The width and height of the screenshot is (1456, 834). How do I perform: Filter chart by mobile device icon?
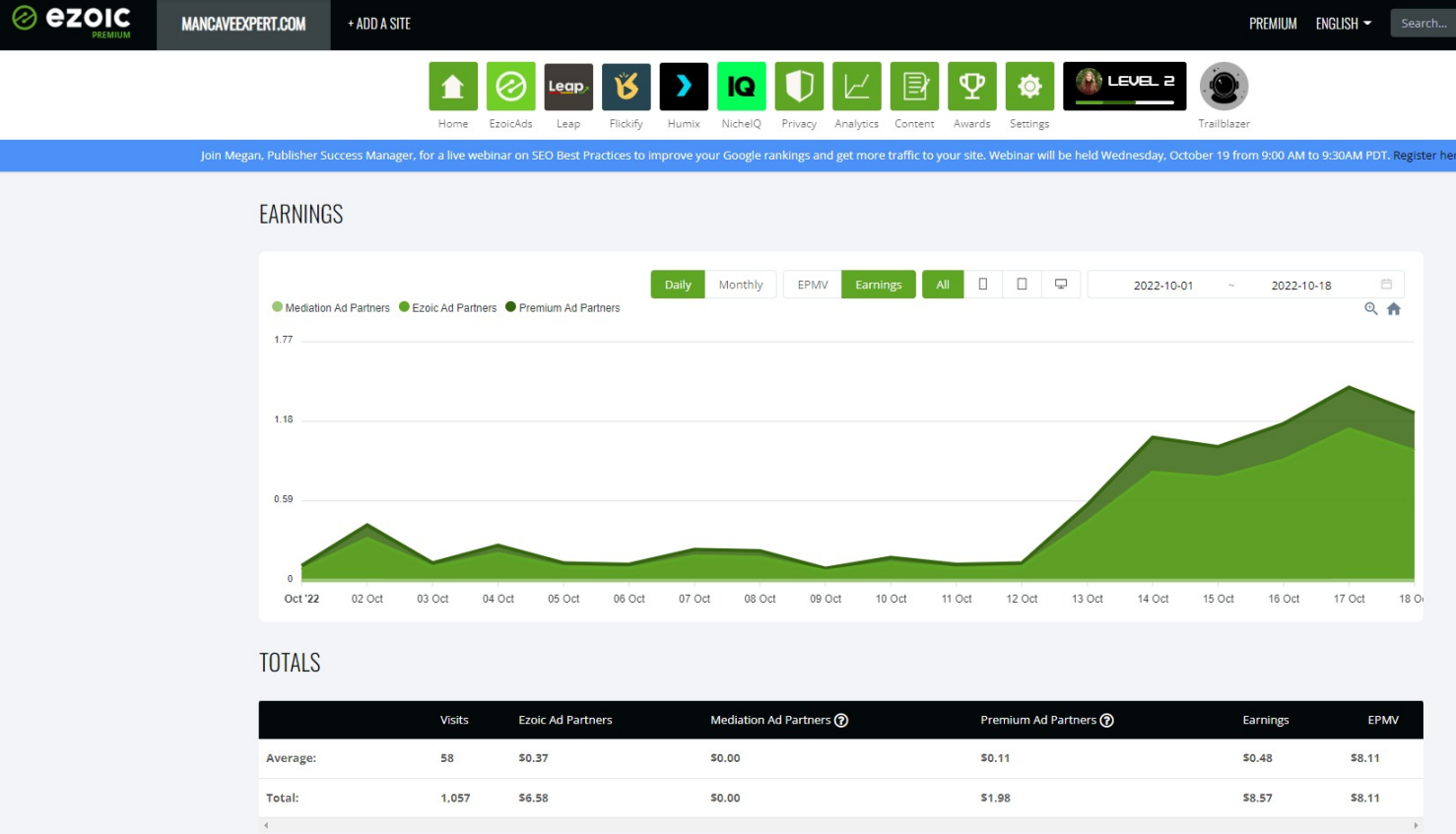(983, 285)
